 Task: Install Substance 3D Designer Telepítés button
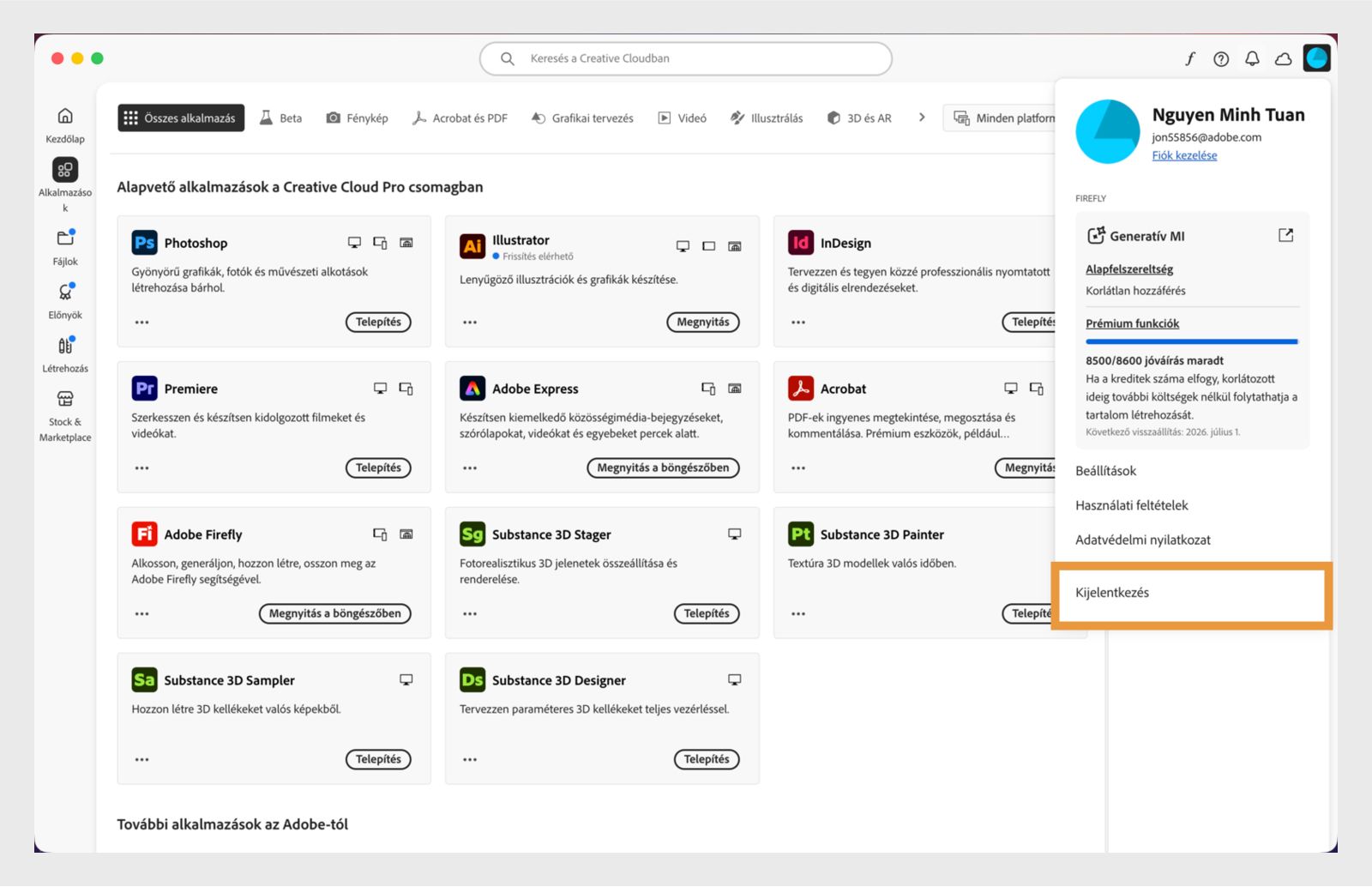(707, 759)
